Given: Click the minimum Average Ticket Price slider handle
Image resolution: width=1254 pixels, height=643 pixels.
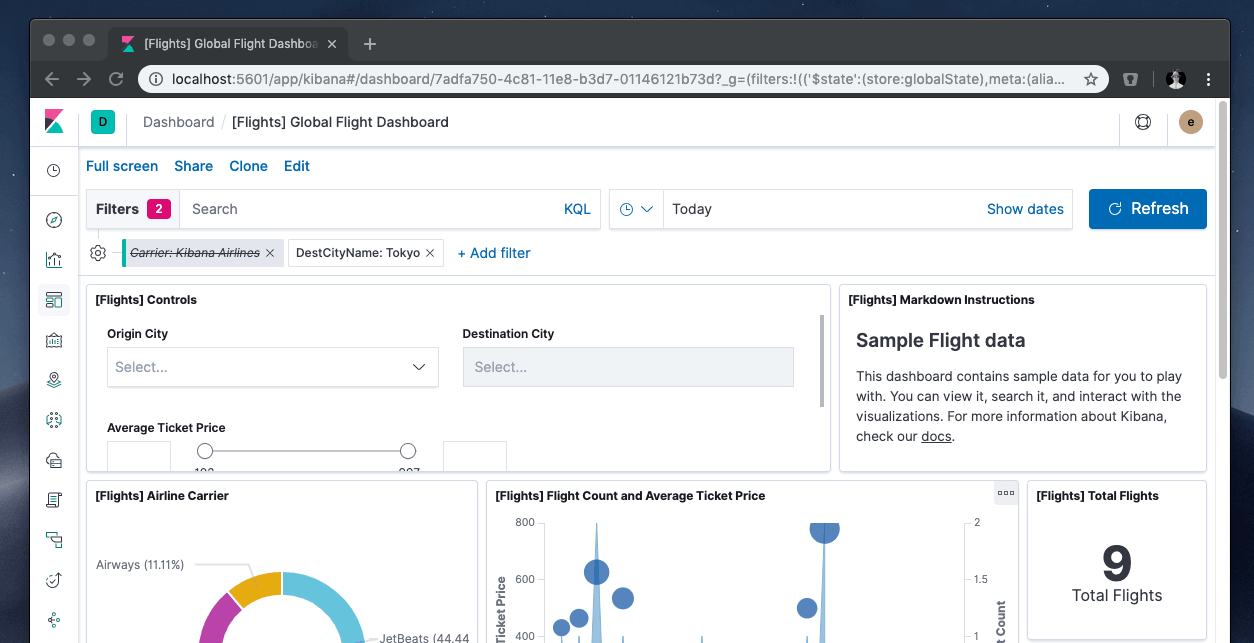Looking at the screenshot, I should click(205, 451).
